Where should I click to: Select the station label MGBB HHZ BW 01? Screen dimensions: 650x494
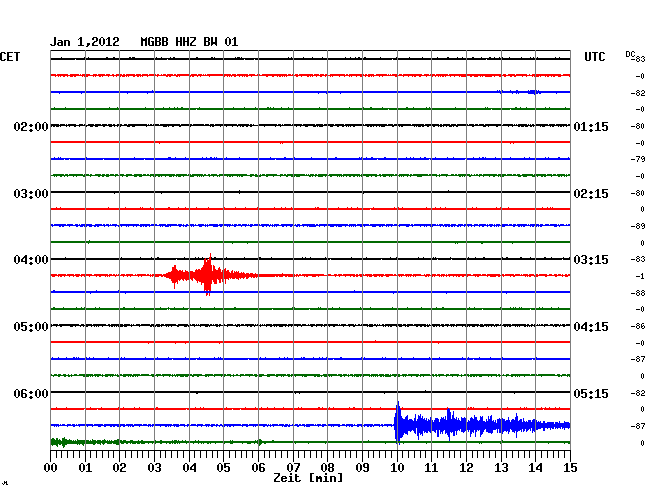pyautogui.click(x=189, y=42)
